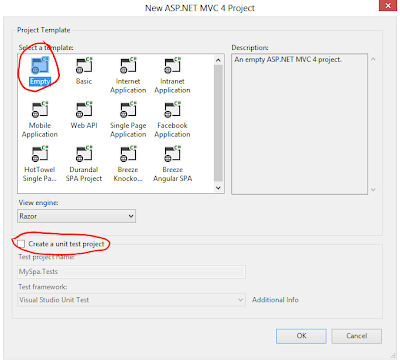
Task: Click the description text 'An empty ASP.NET MVC 4 project.'
Action: click(x=288, y=60)
